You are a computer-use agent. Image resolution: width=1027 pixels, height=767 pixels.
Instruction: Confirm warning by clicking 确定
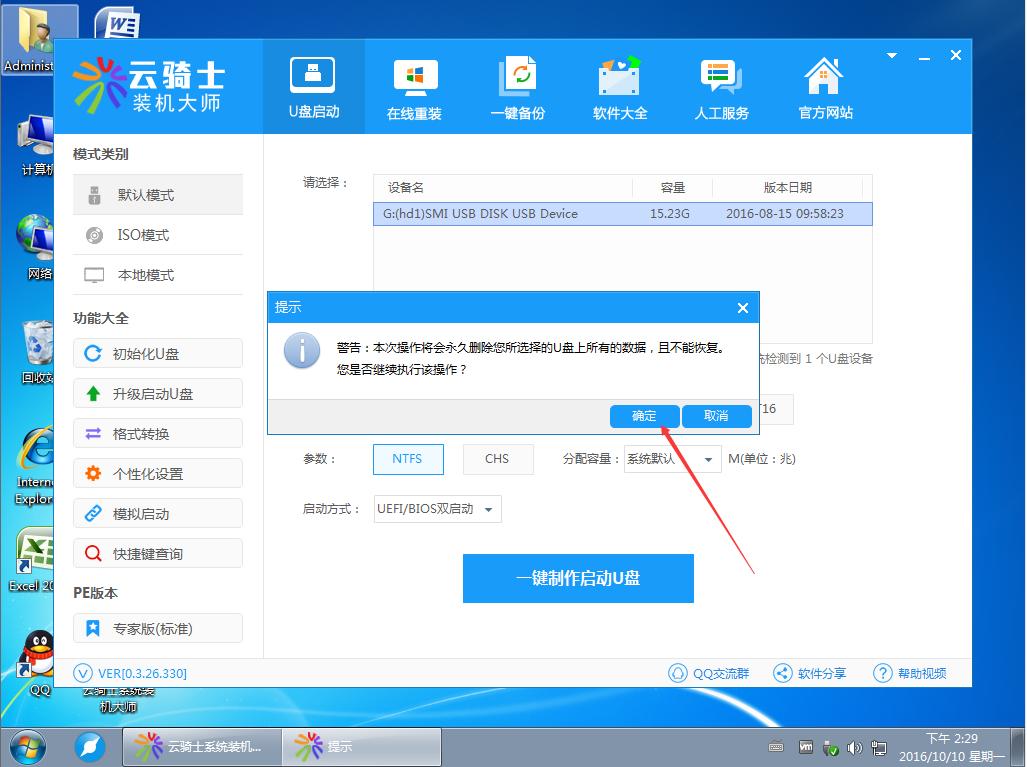644,416
